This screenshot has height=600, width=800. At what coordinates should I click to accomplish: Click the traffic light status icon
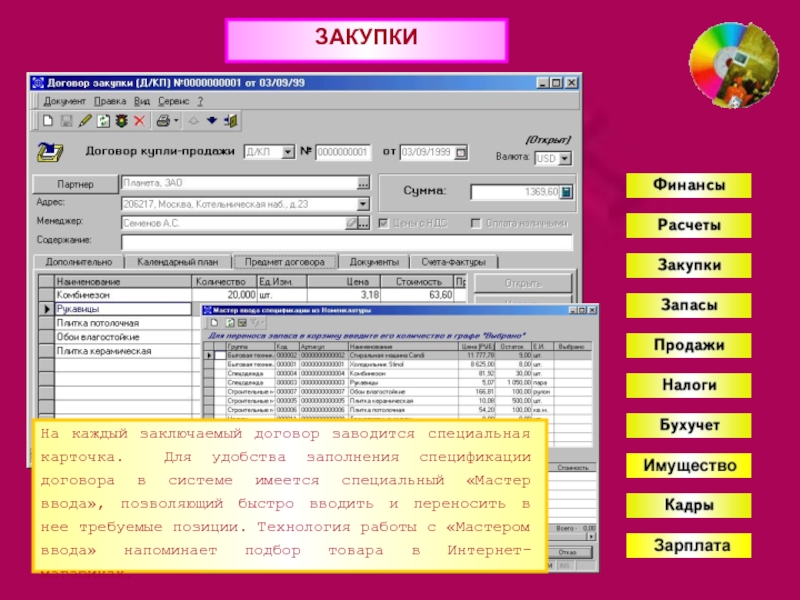[x=121, y=121]
